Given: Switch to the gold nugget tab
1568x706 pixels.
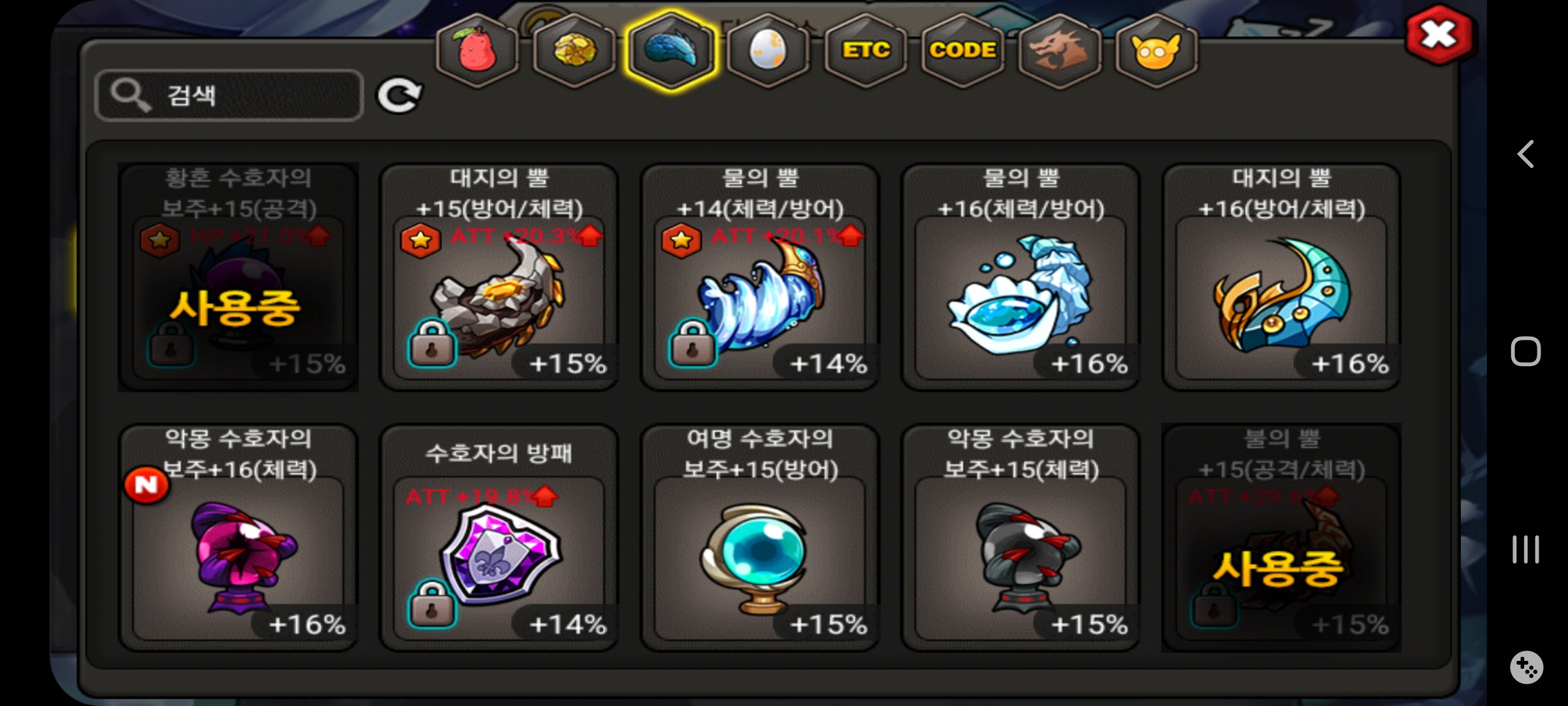Looking at the screenshot, I should pyautogui.click(x=574, y=50).
